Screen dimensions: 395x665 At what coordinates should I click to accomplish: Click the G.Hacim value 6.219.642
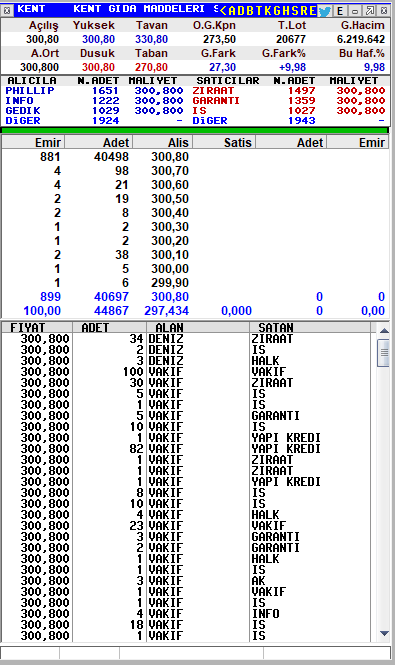click(361, 39)
